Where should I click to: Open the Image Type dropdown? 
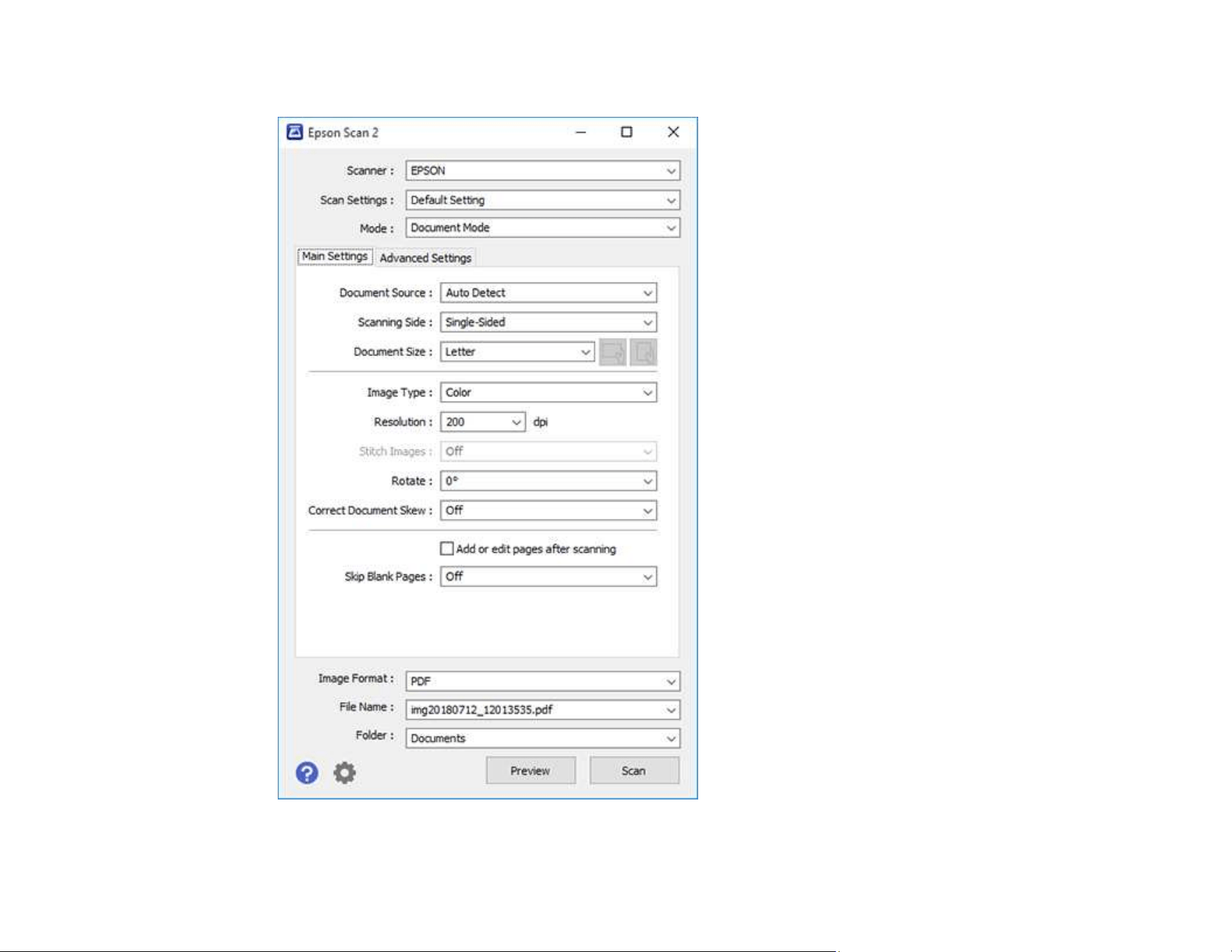548,392
